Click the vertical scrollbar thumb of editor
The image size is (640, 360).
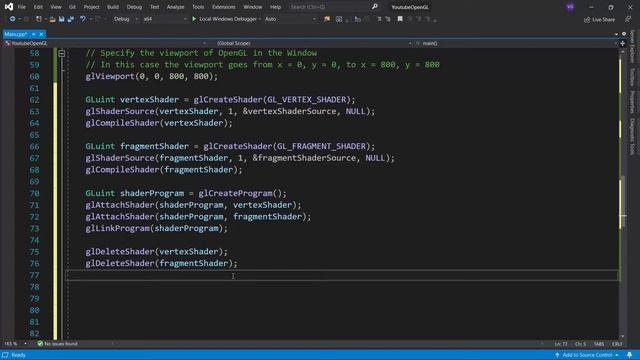click(622, 202)
